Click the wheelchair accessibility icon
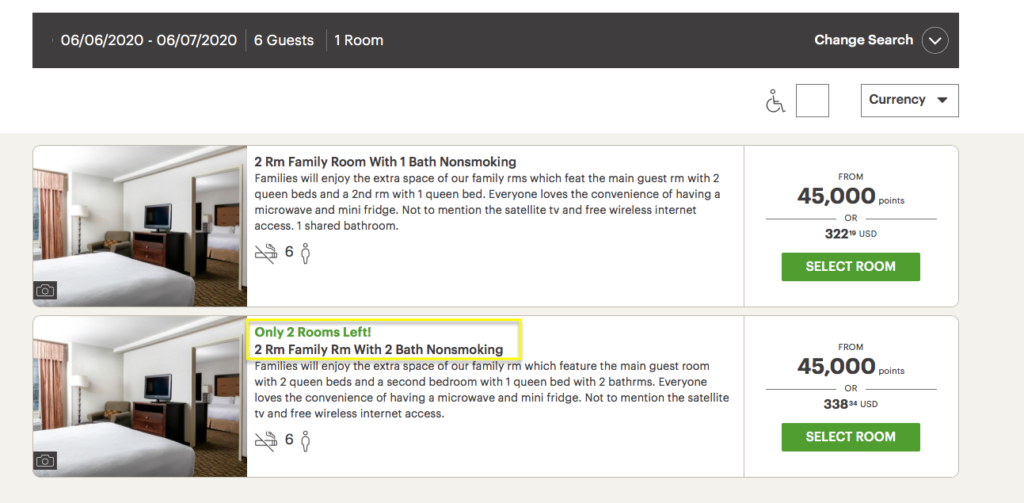Screen dimensions: 1024x503 775,101
